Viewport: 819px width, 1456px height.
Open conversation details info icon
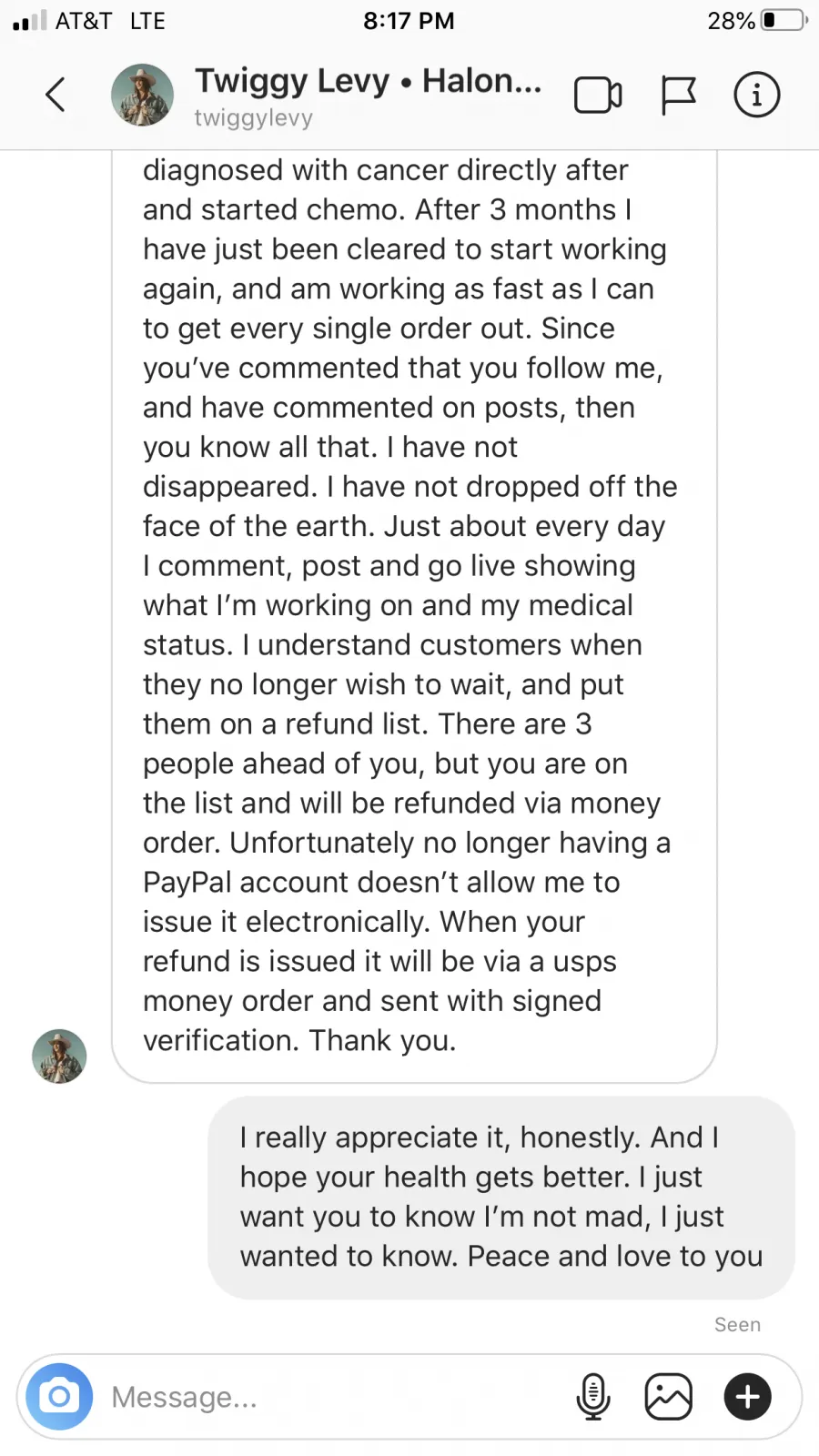[x=757, y=95]
